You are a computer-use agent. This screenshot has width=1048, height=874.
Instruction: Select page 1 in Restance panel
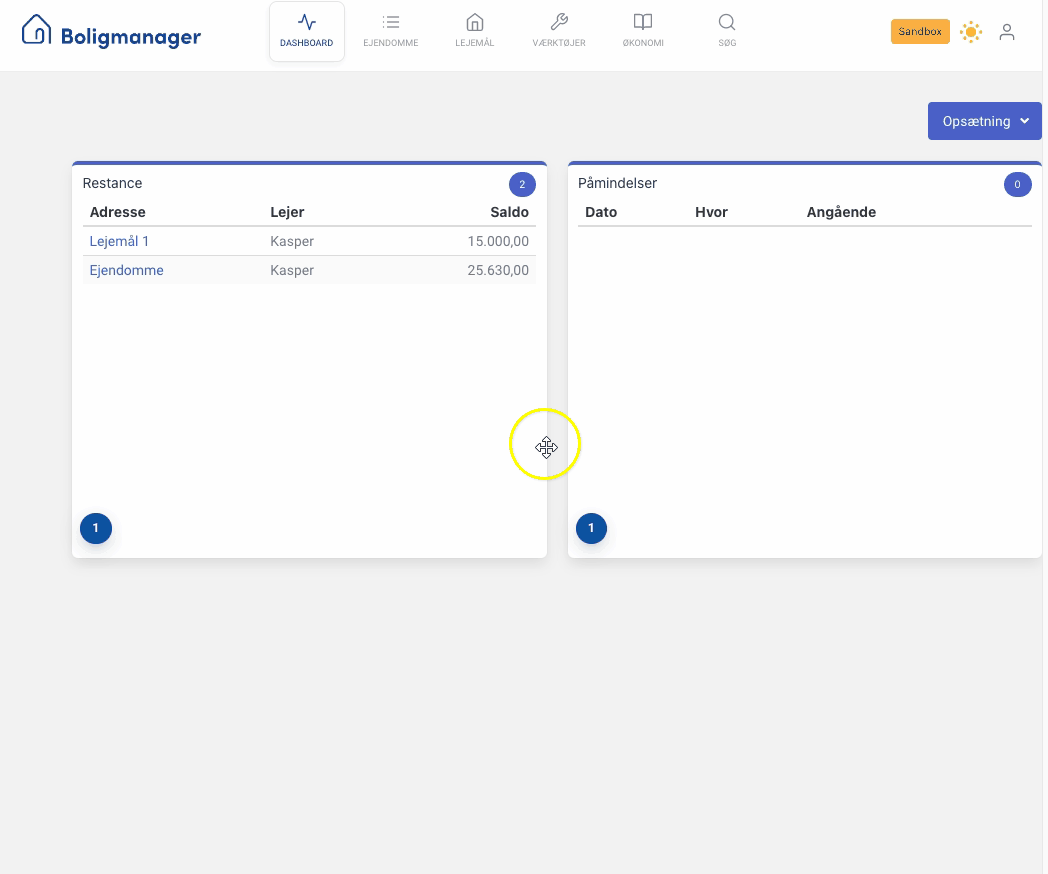pyautogui.click(x=96, y=528)
